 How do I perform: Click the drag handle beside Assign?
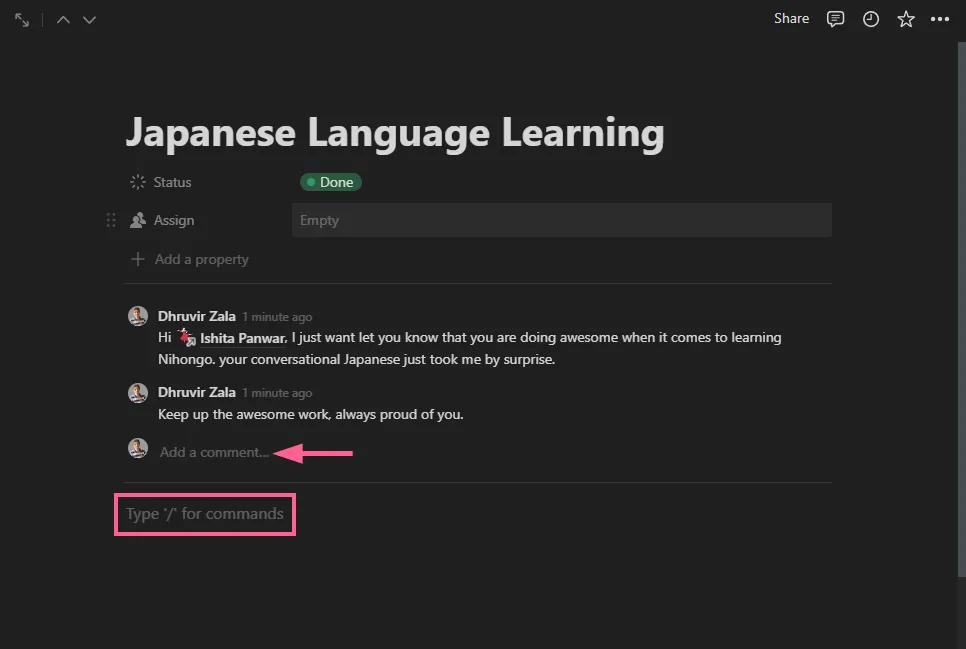pos(111,220)
